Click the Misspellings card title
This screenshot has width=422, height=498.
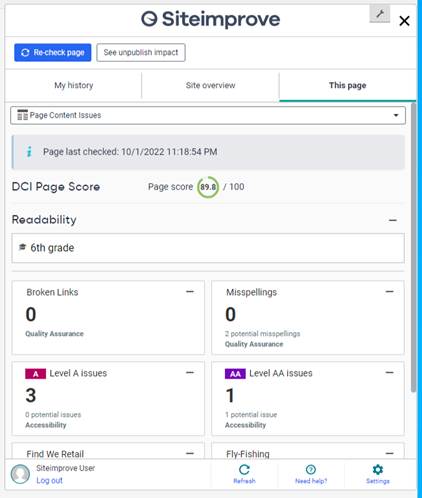[x=252, y=292]
